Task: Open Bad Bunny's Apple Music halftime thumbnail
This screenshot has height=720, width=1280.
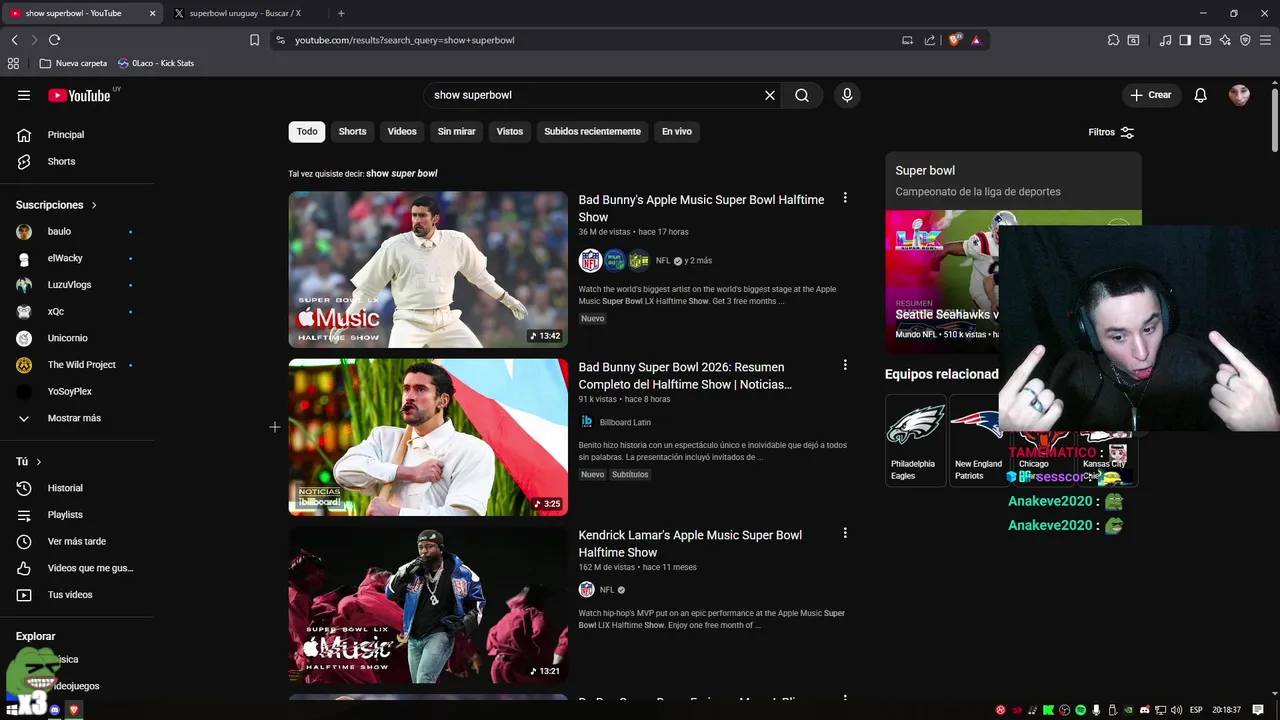Action: pyautogui.click(x=428, y=269)
